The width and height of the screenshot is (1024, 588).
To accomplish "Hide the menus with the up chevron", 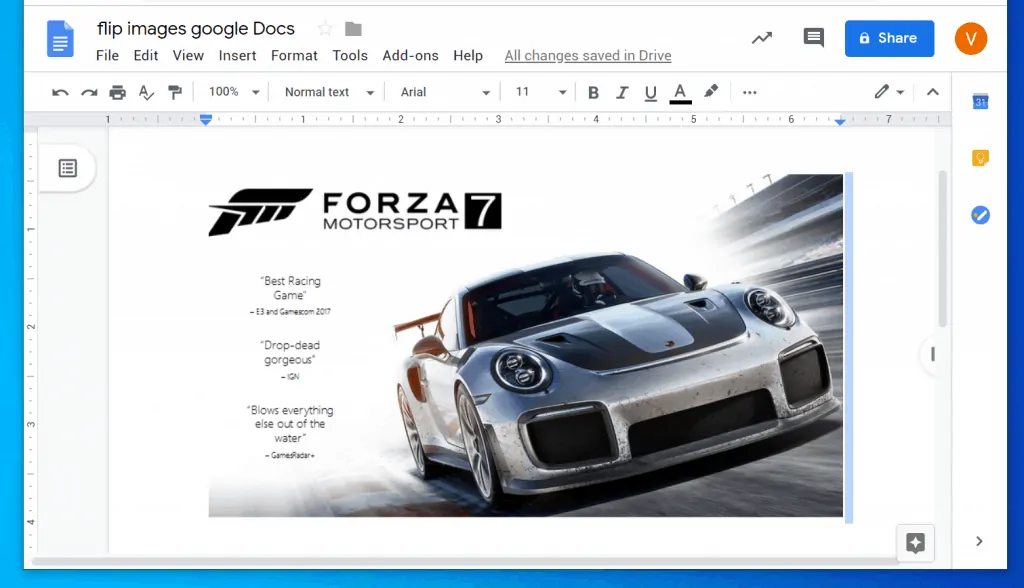I will 933,92.
